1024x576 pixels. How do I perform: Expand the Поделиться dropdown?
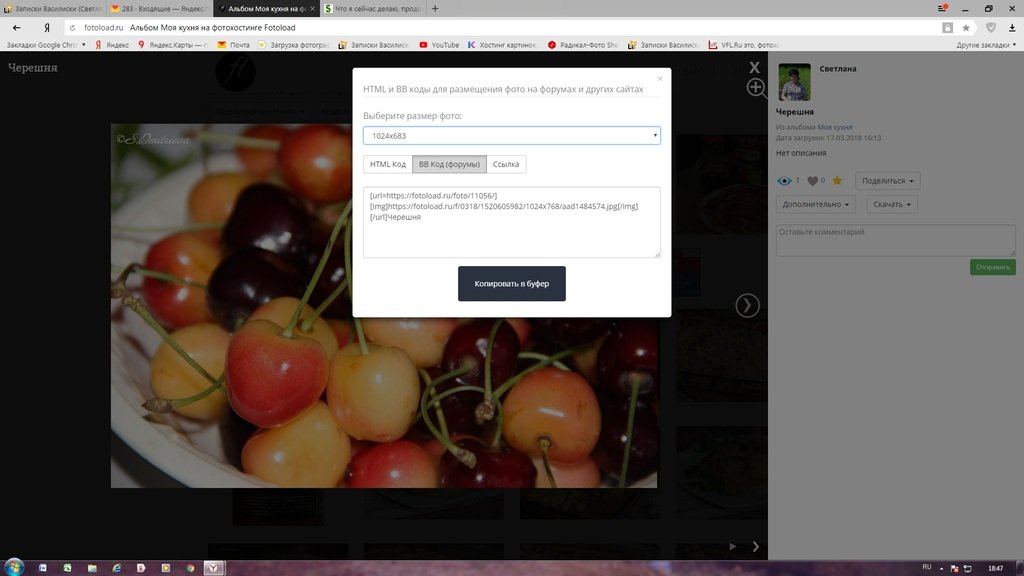click(887, 181)
